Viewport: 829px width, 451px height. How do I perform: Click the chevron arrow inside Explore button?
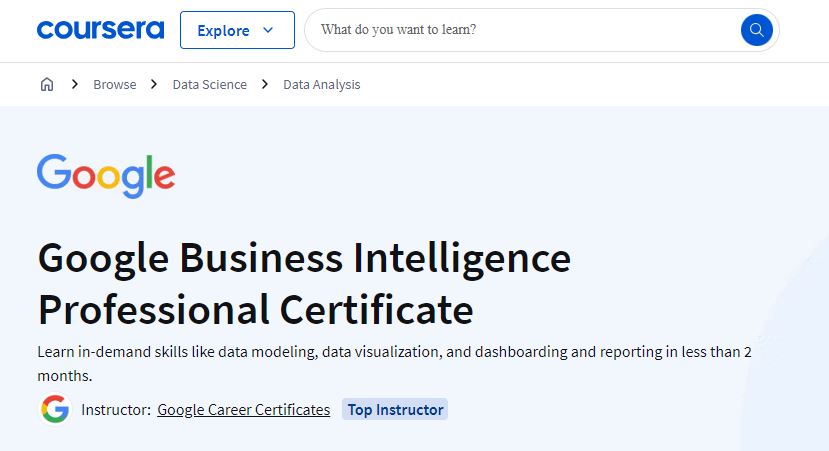(268, 30)
